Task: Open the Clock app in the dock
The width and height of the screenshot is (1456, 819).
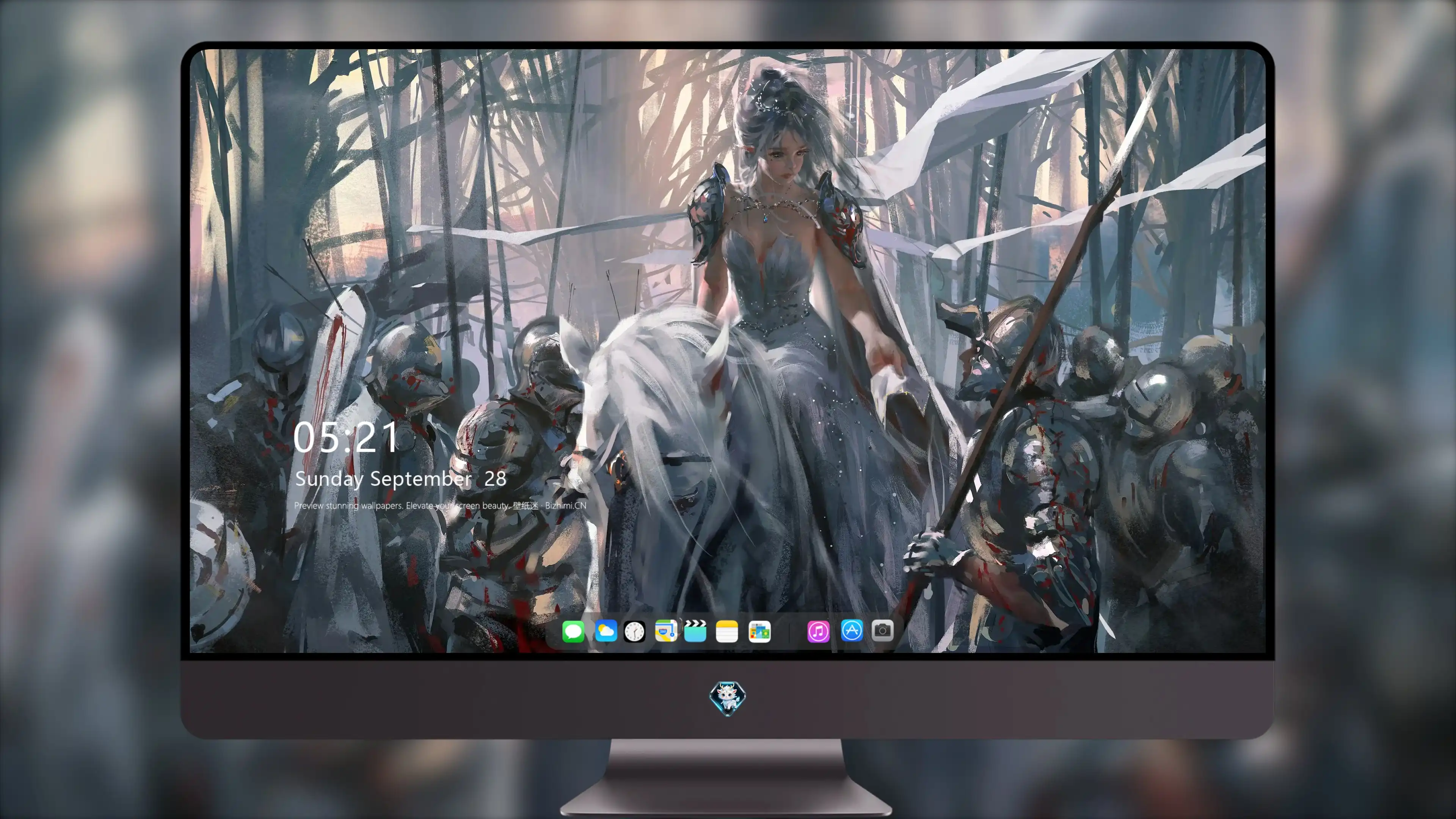Action: 634,631
